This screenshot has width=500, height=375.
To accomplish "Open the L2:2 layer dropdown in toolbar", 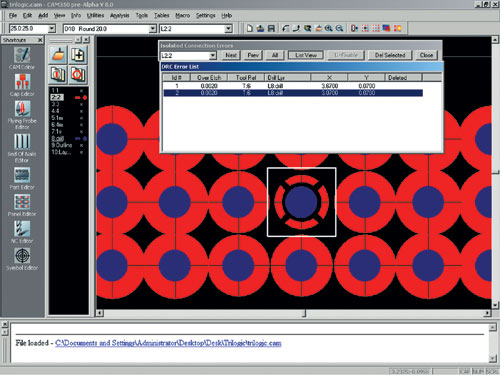I will click(228, 29).
